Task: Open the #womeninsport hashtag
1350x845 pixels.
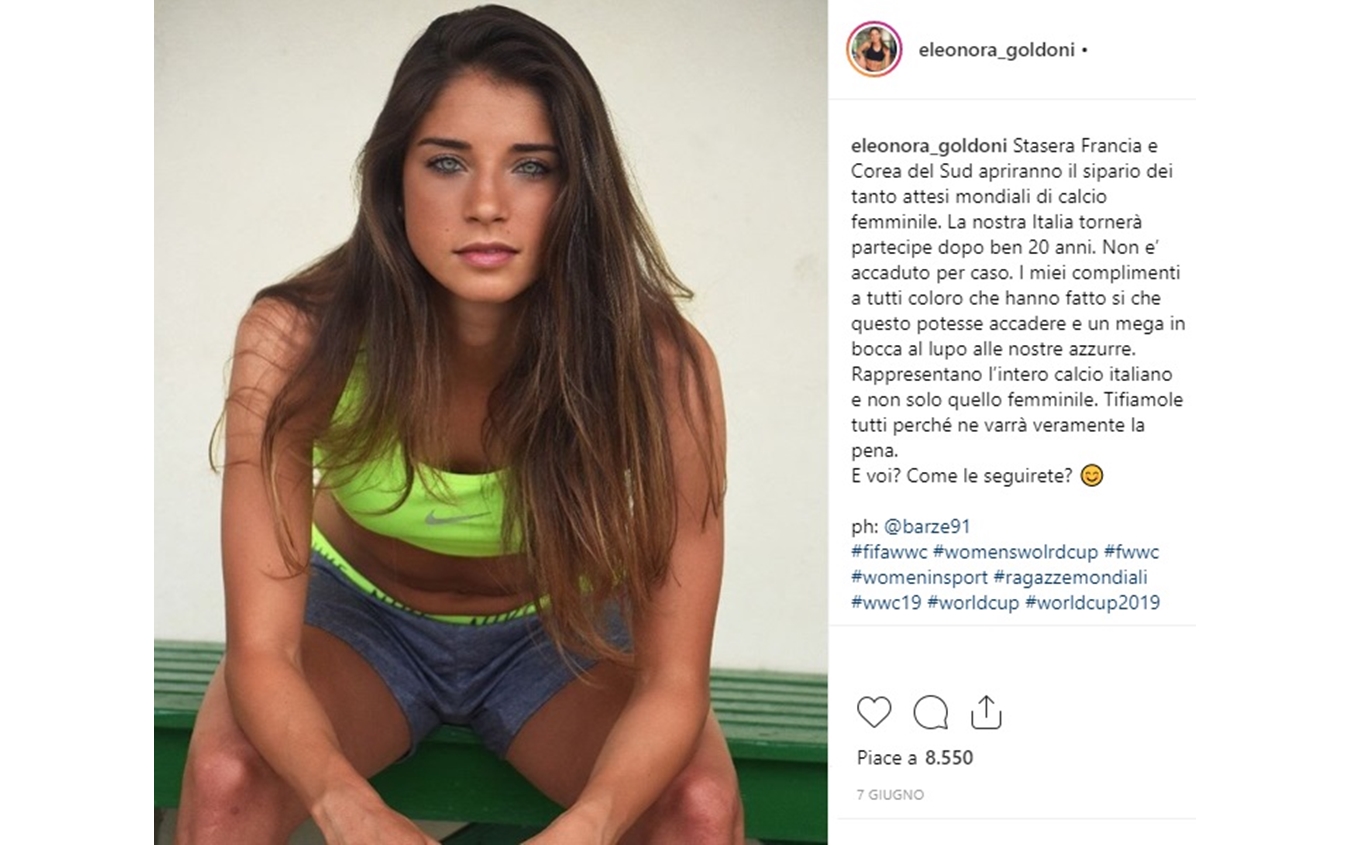Action: (919, 578)
